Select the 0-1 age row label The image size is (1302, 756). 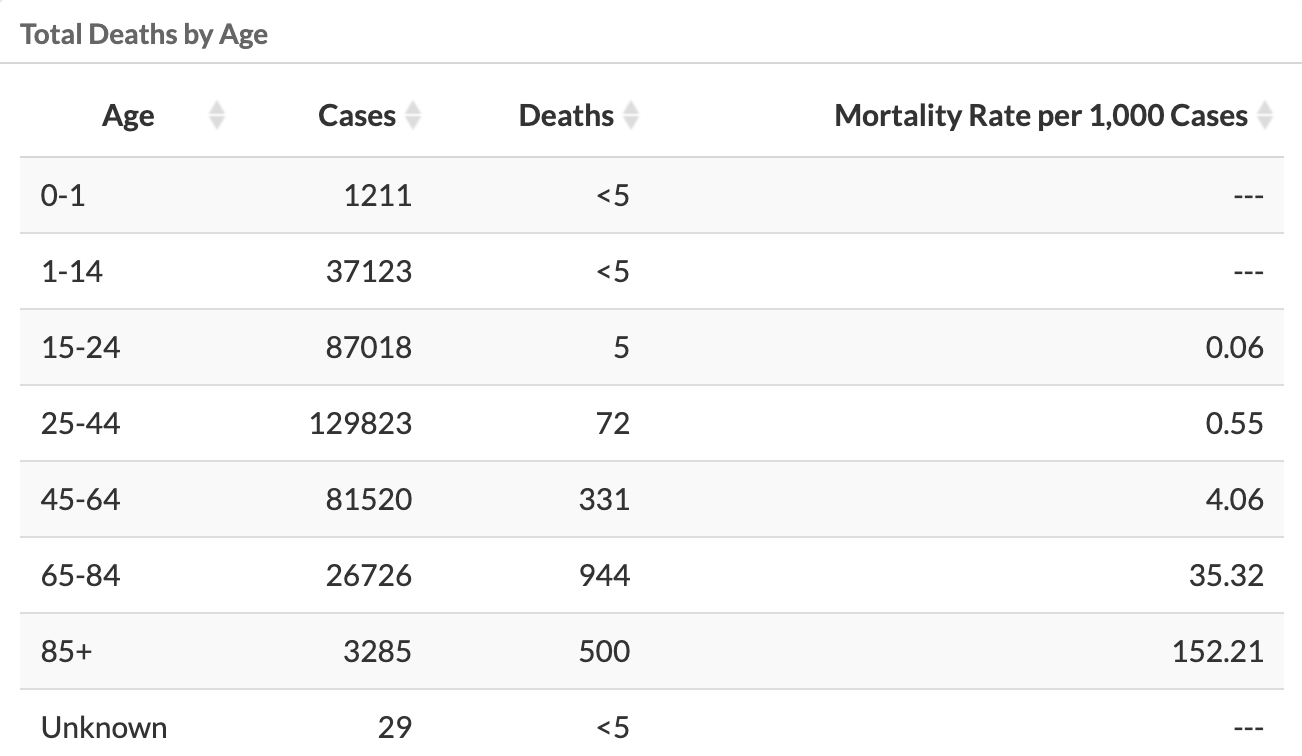point(63,195)
